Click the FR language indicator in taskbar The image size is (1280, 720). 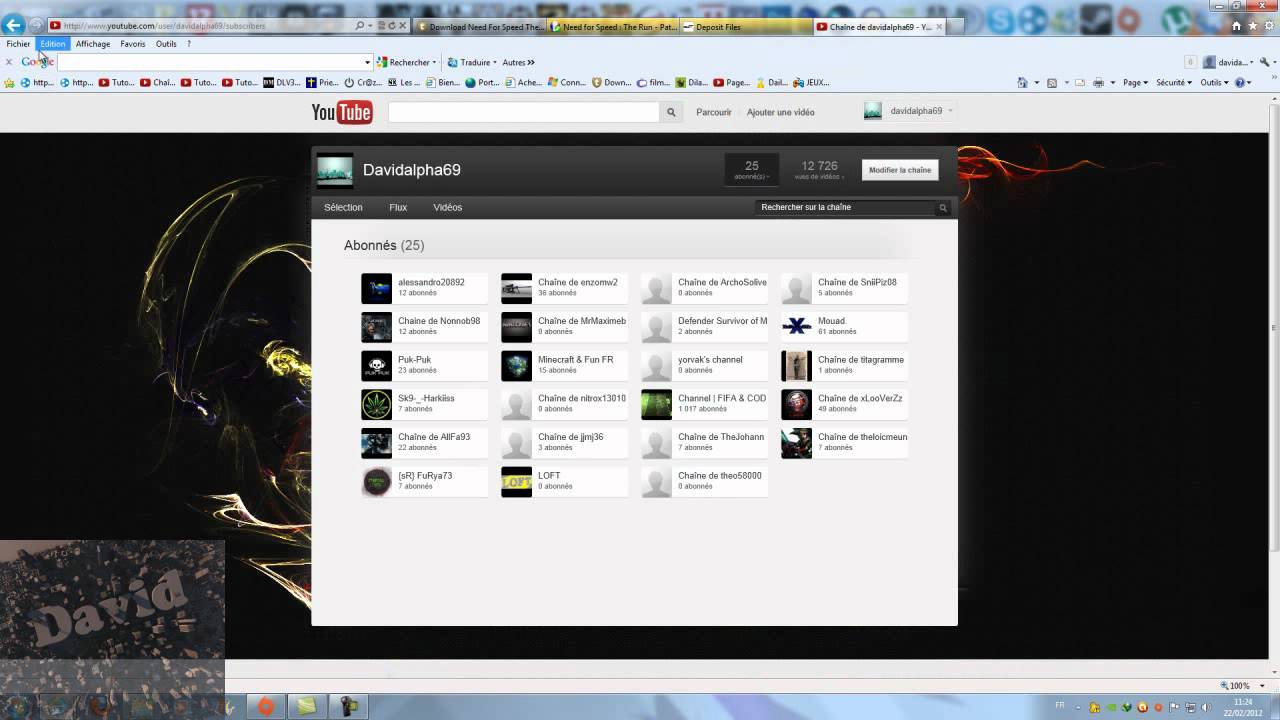pos(1060,705)
